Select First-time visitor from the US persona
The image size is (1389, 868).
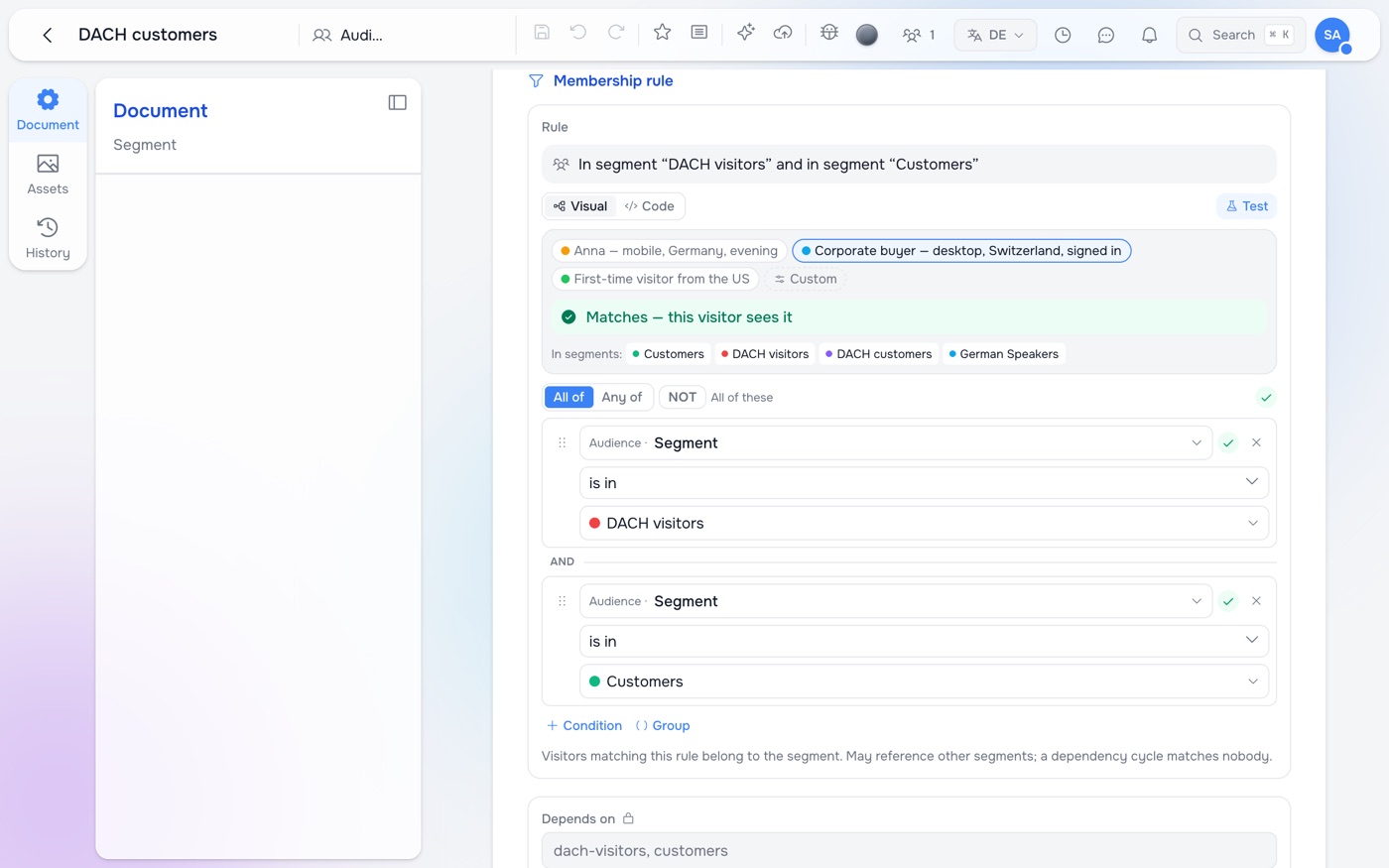(655, 279)
